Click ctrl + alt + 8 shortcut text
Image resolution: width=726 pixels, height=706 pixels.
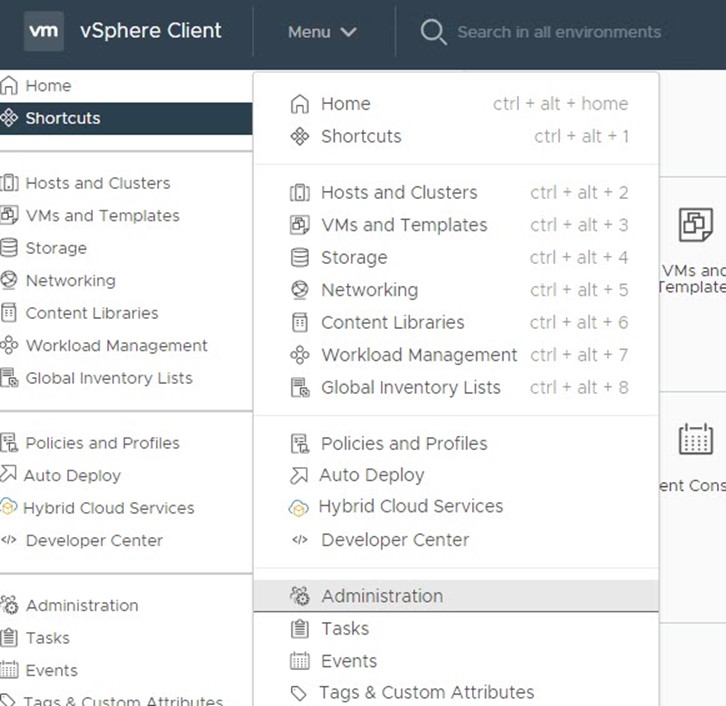coord(579,387)
